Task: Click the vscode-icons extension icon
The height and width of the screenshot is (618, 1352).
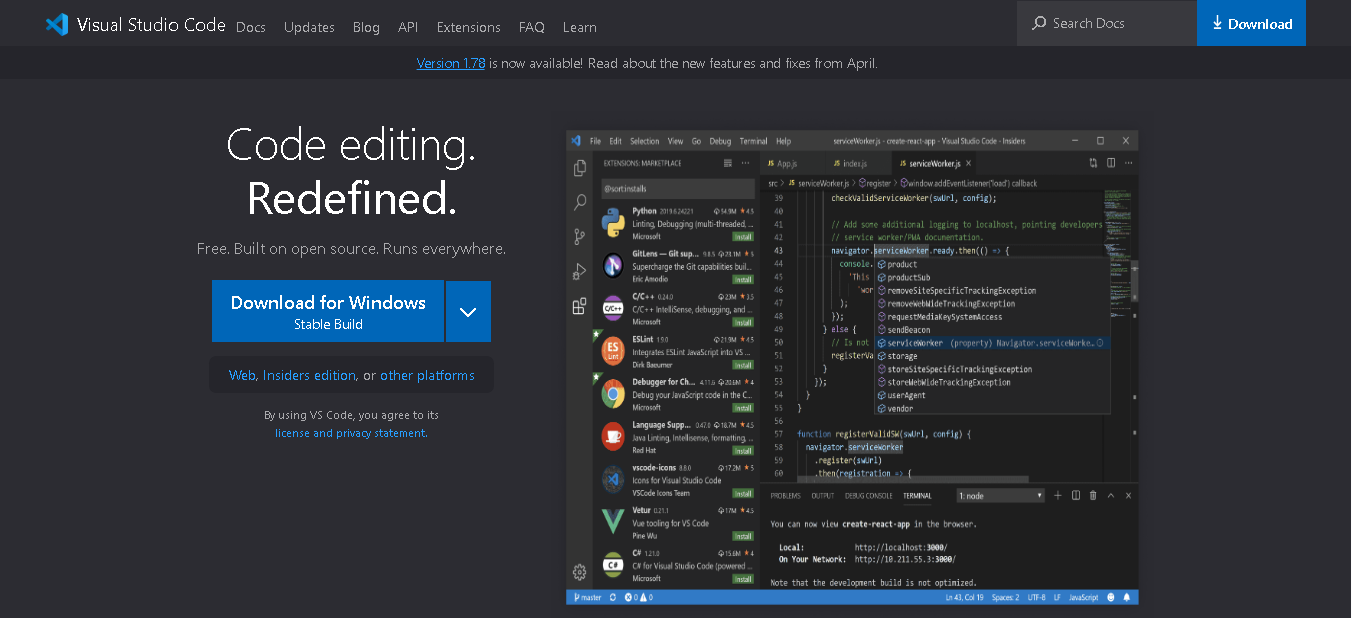Action: coord(613,479)
